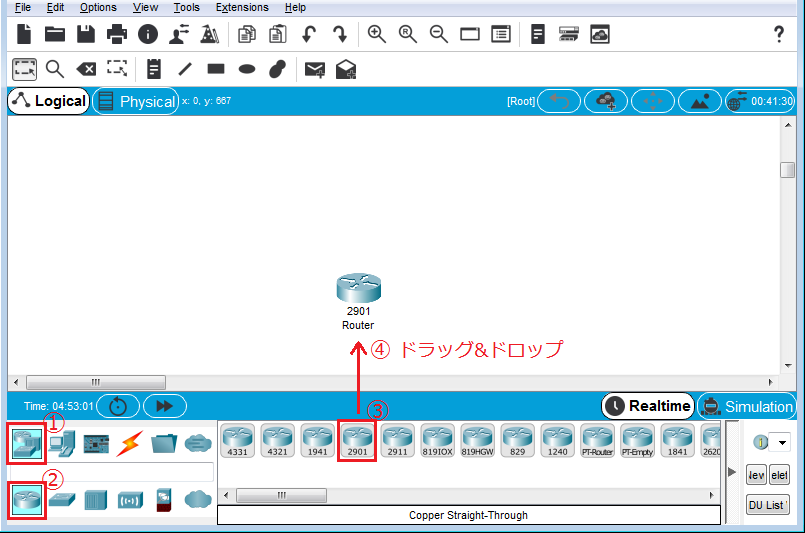Image resolution: width=805 pixels, height=533 pixels.
Task: Open the Help question mark
Action: 779,34
